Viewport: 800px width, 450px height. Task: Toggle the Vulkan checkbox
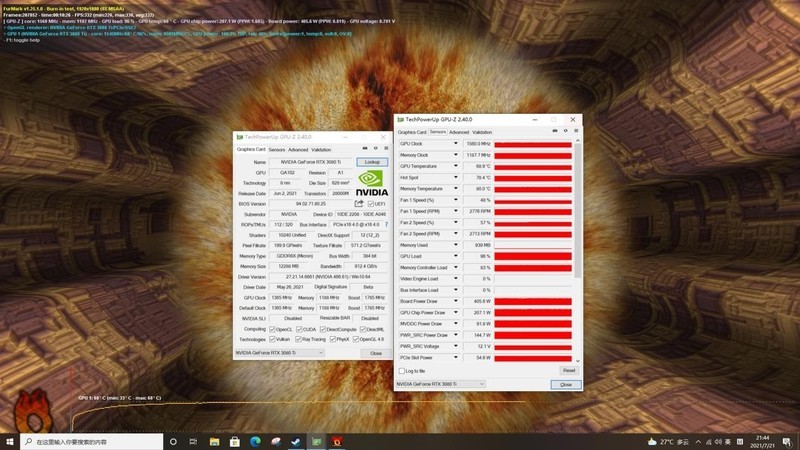272,339
